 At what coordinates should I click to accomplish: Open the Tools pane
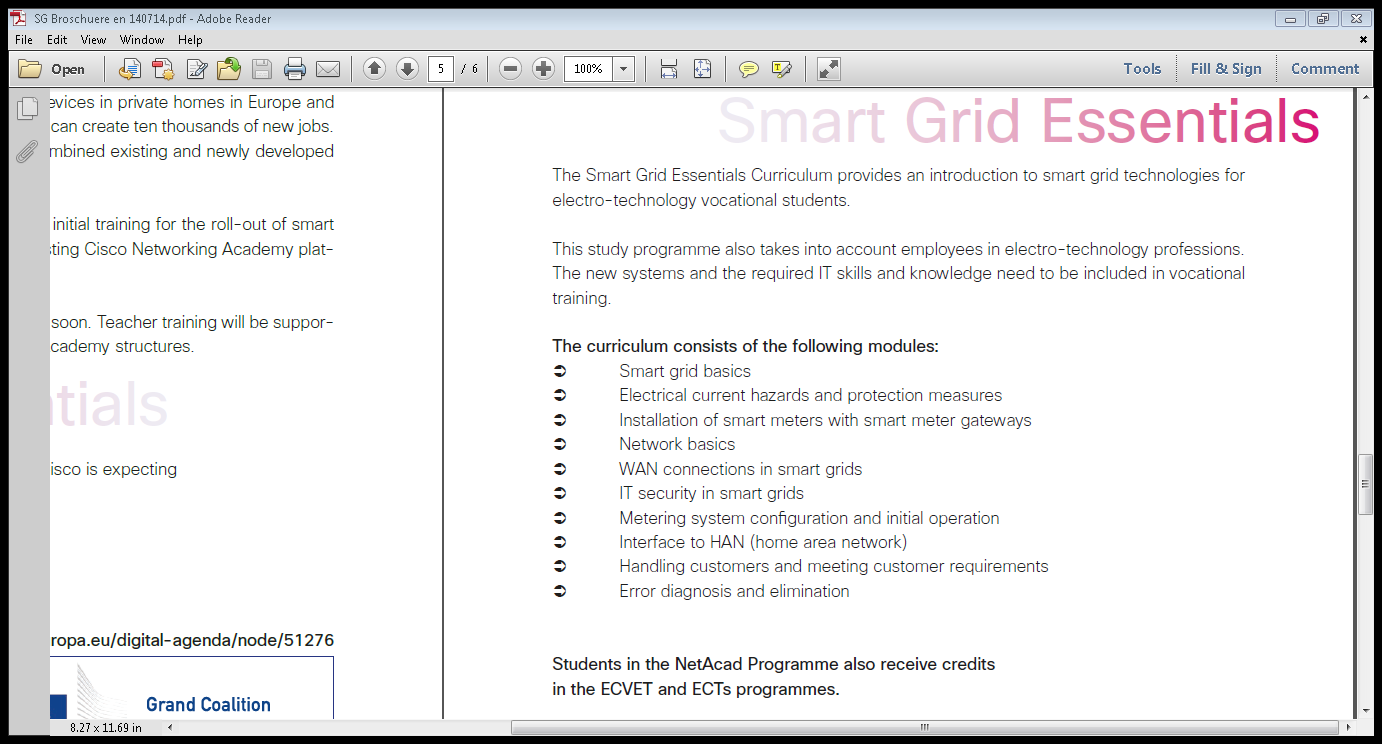[x=1142, y=69]
